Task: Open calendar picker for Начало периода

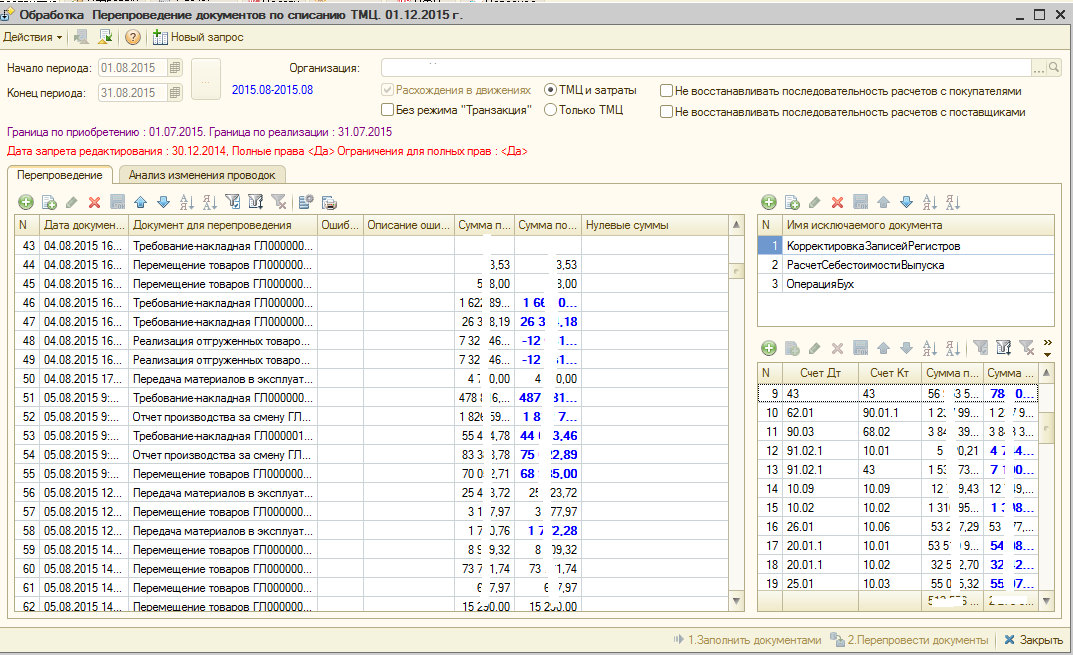Action: [175, 68]
